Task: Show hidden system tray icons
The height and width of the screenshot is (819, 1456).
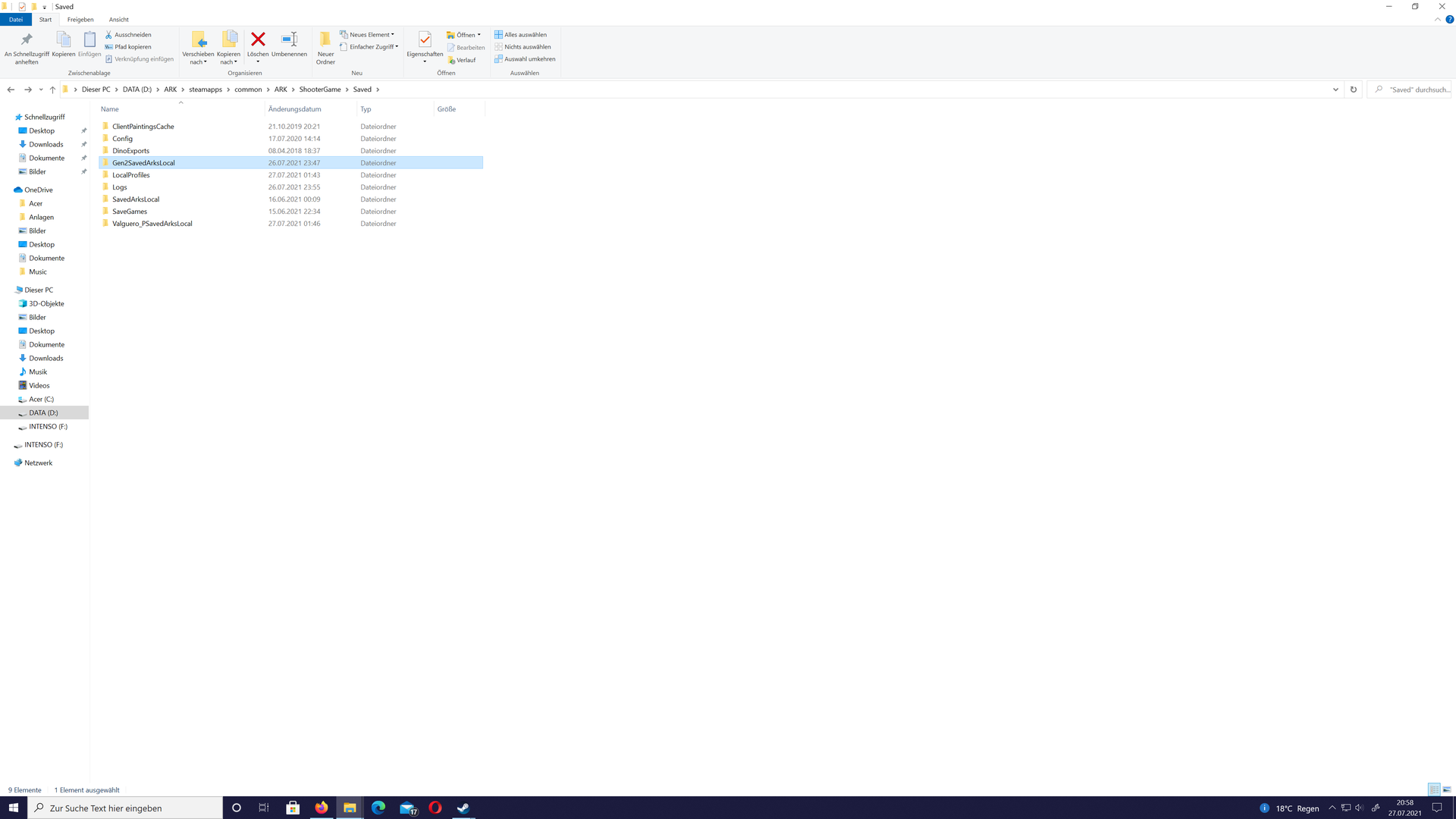Action: pyautogui.click(x=1332, y=808)
